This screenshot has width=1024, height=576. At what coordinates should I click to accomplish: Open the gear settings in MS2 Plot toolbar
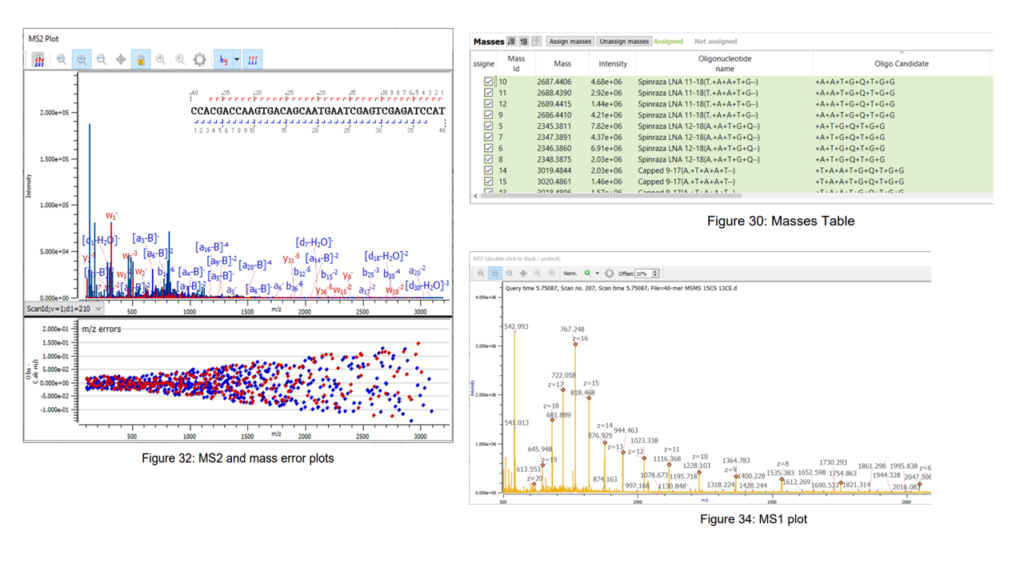click(200, 60)
